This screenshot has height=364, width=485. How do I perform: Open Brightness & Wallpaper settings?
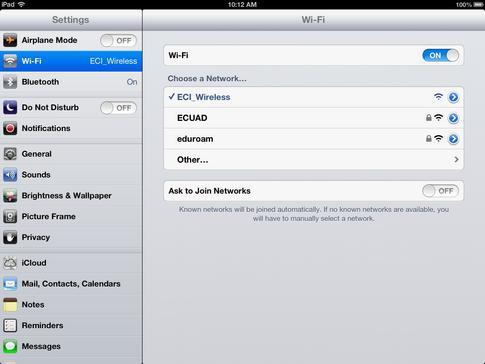(x=71, y=196)
